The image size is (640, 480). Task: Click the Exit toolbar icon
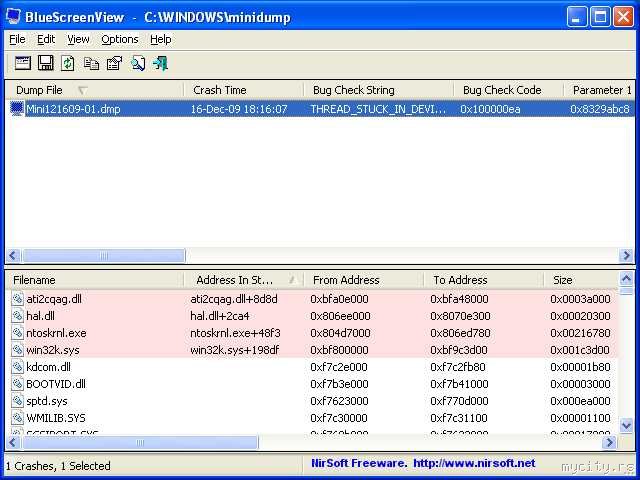[160, 63]
